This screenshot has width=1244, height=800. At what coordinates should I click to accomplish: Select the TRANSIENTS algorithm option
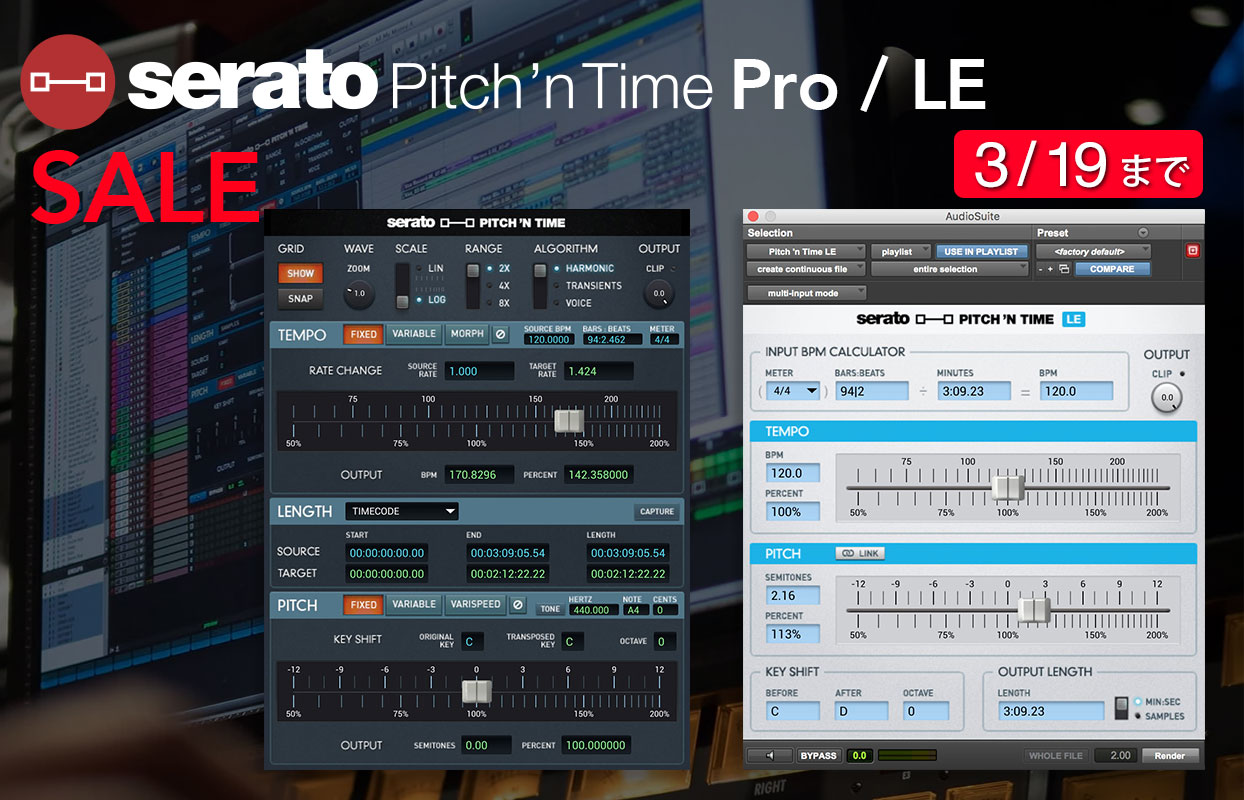pyautogui.click(x=593, y=286)
